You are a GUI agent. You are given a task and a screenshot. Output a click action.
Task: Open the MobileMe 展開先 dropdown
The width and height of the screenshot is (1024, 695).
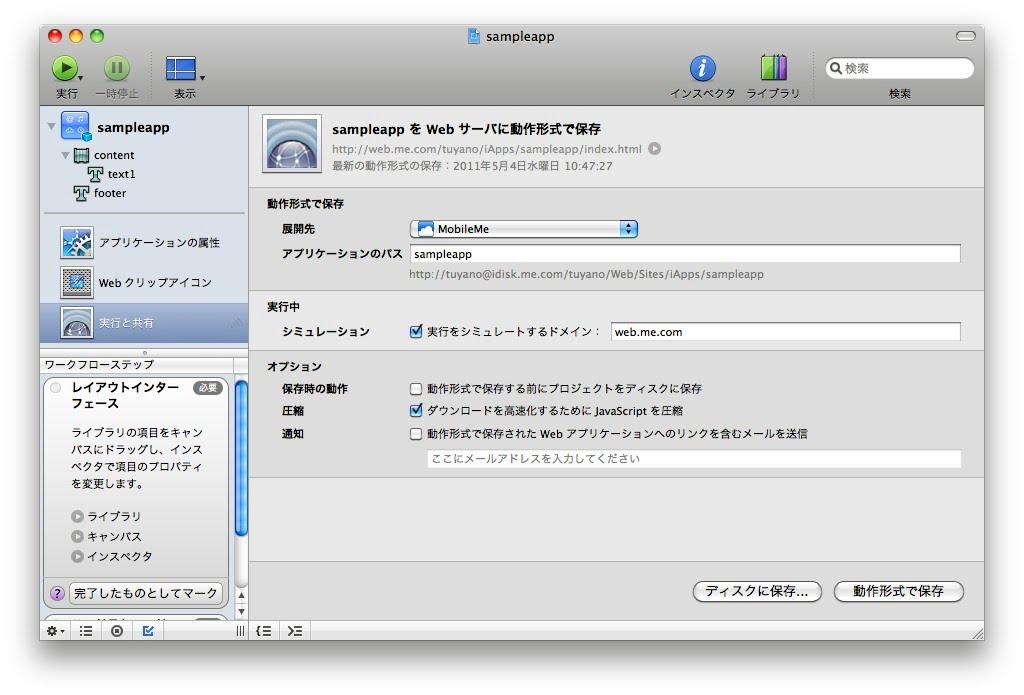coord(524,229)
